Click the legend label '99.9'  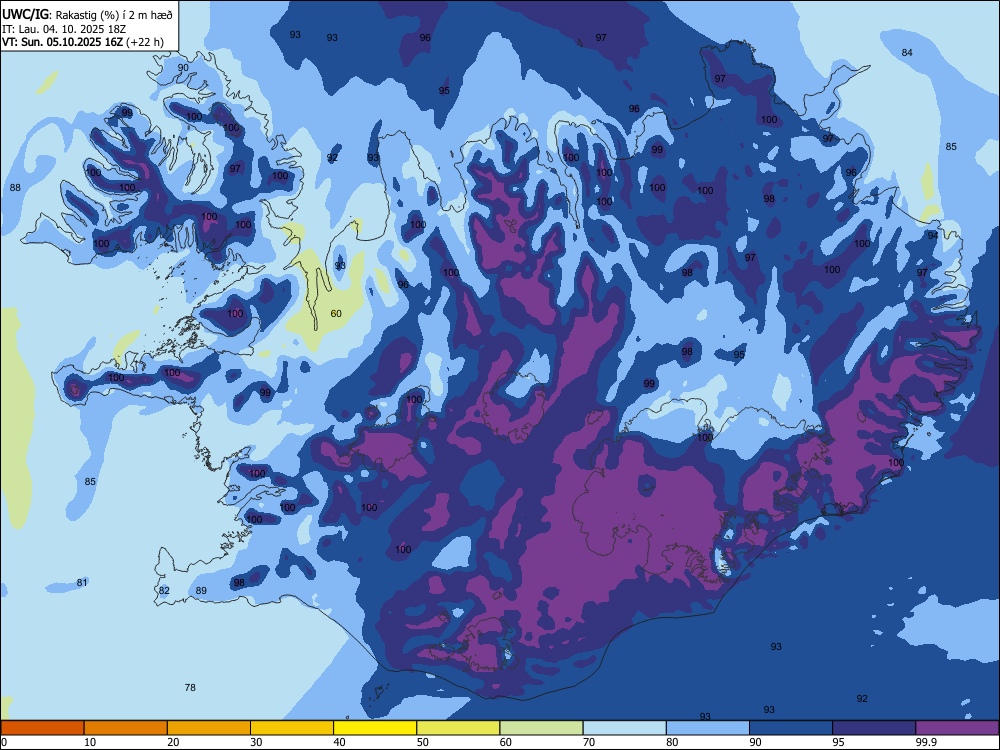click(926, 742)
